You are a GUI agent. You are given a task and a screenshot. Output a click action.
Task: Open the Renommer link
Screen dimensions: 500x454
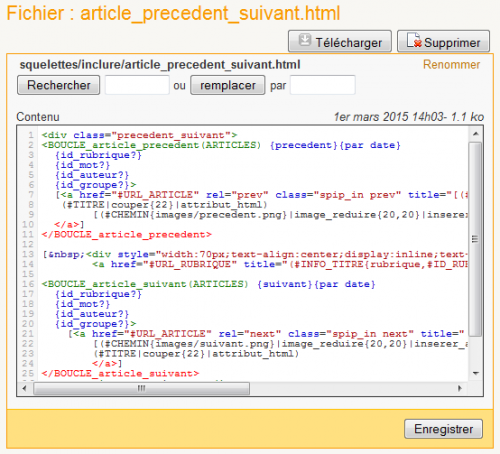point(451,64)
